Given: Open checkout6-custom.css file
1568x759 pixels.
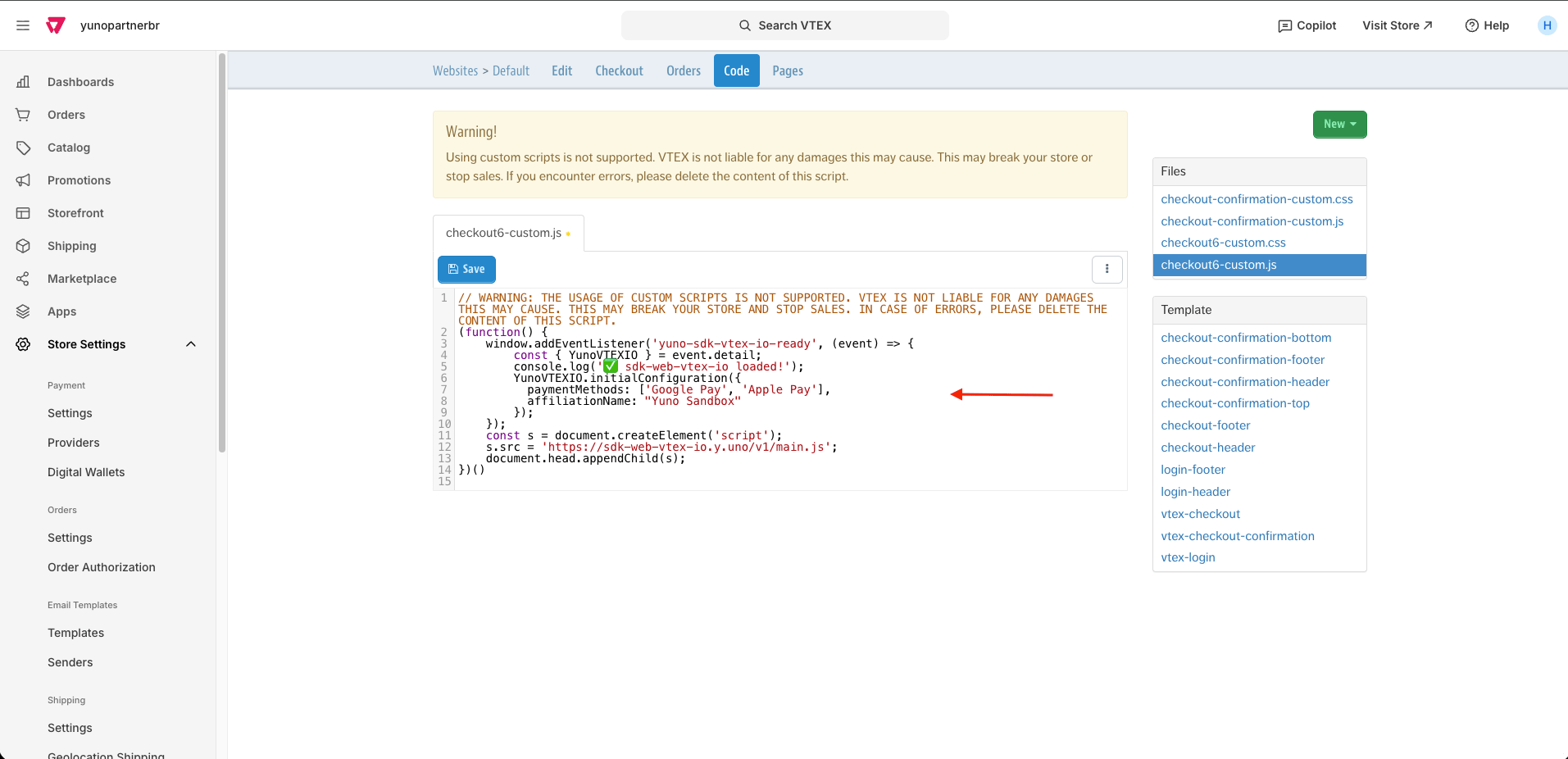Looking at the screenshot, I should pos(1223,243).
